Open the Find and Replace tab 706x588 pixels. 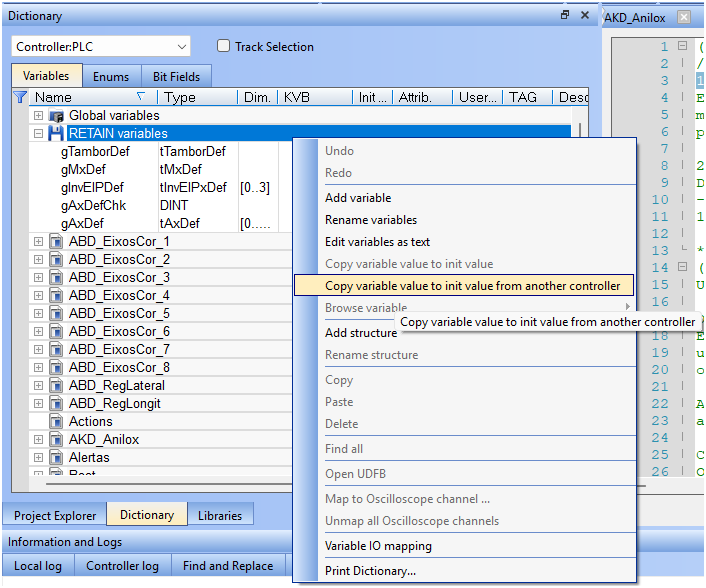(x=228, y=565)
